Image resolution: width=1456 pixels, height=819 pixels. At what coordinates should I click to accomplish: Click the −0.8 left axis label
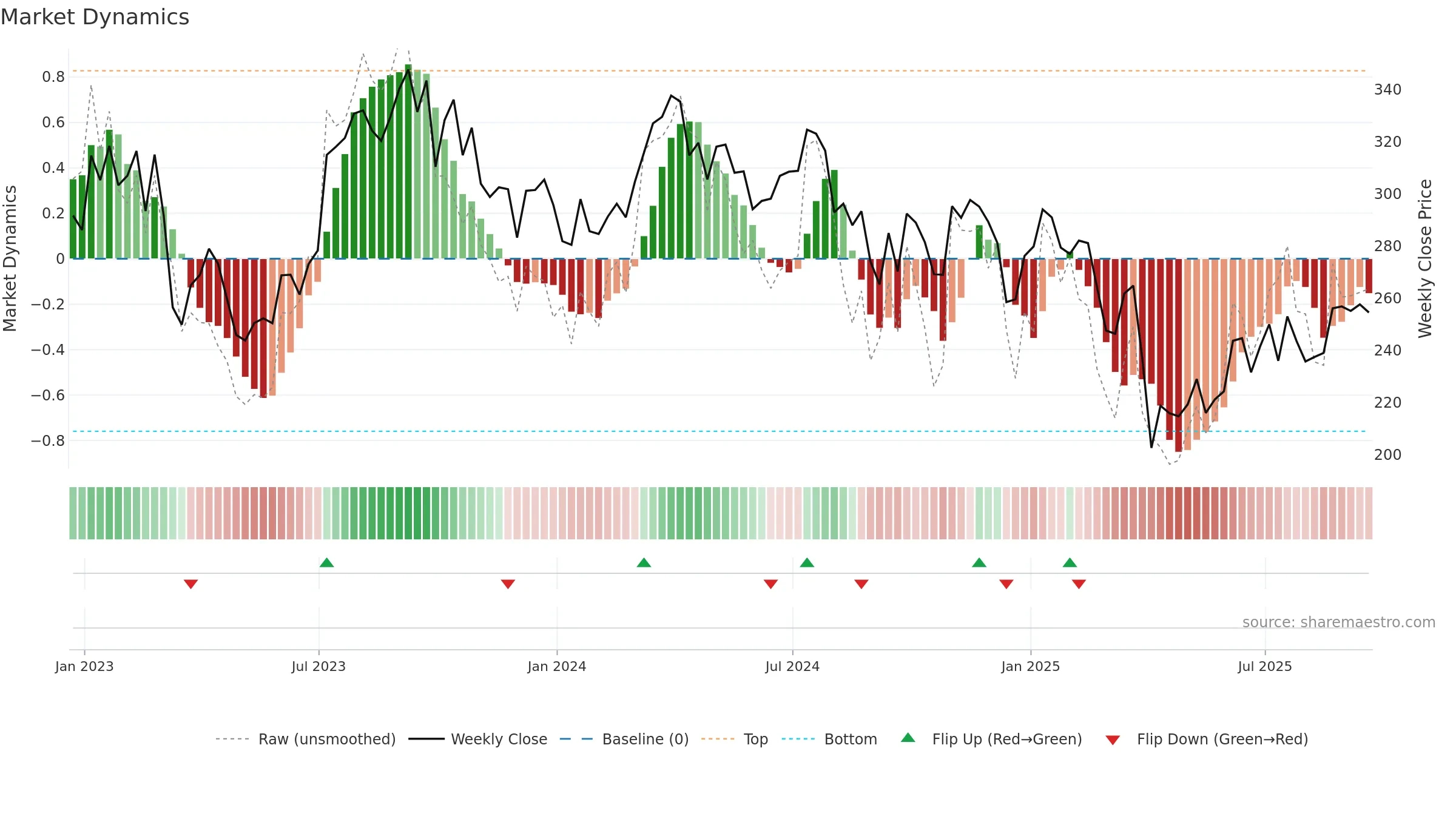(x=48, y=440)
